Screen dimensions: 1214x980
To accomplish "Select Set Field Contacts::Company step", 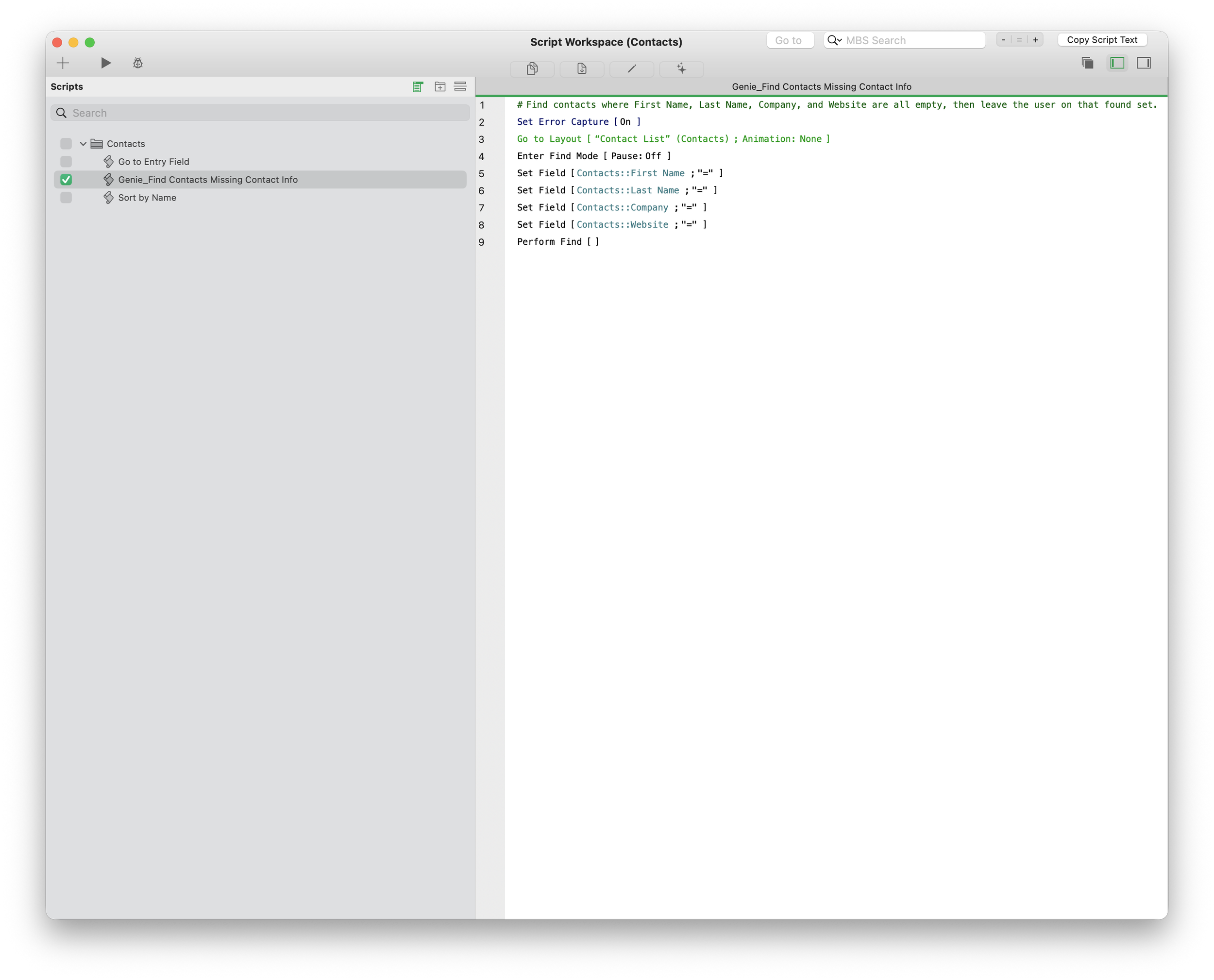I will click(612, 207).
